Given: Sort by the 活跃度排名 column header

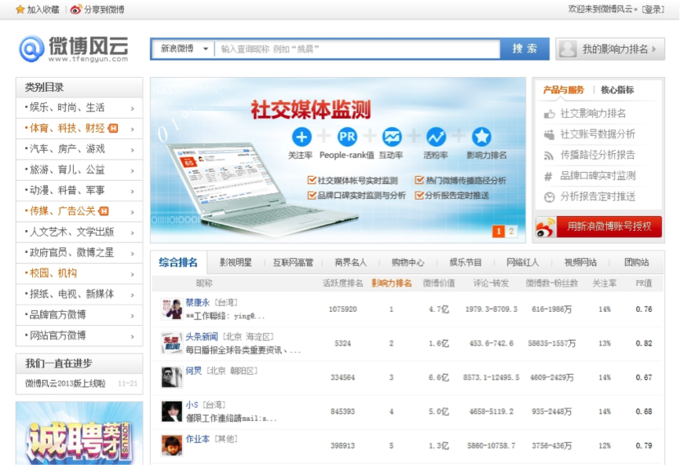Looking at the screenshot, I should [343, 283].
